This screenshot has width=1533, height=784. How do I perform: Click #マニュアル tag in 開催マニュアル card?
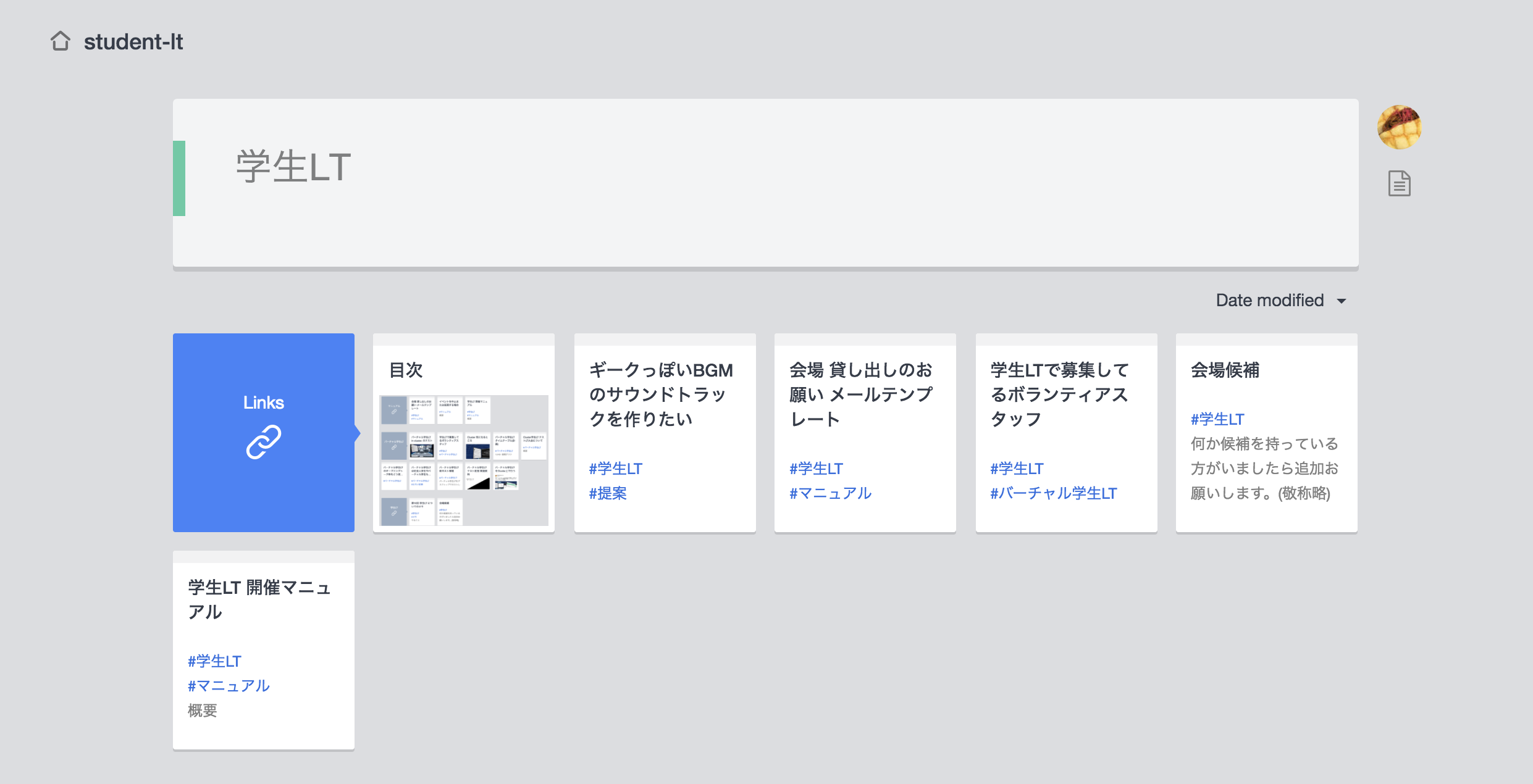coord(229,686)
